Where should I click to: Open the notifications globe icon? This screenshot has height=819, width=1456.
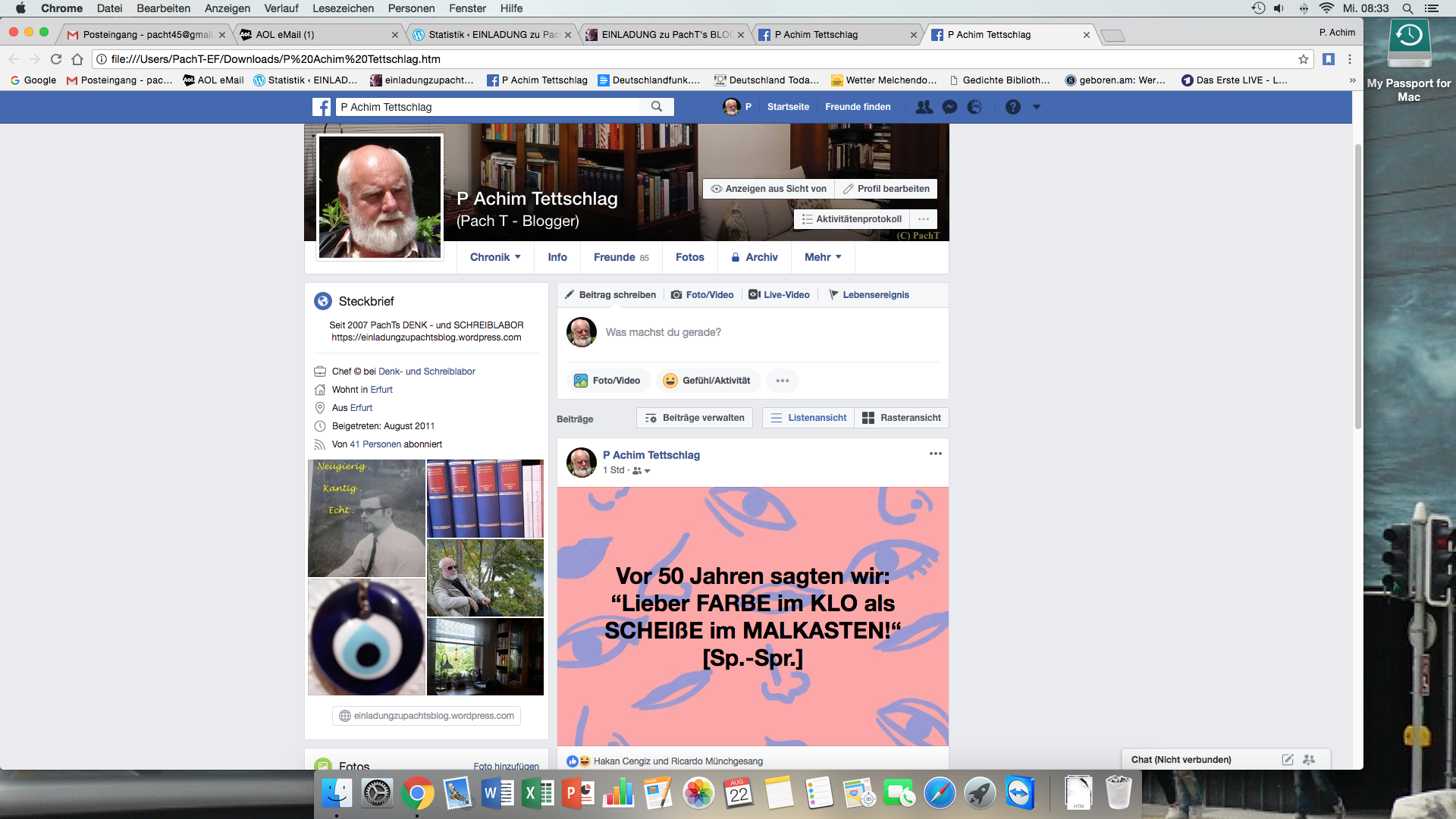(974, 107)
